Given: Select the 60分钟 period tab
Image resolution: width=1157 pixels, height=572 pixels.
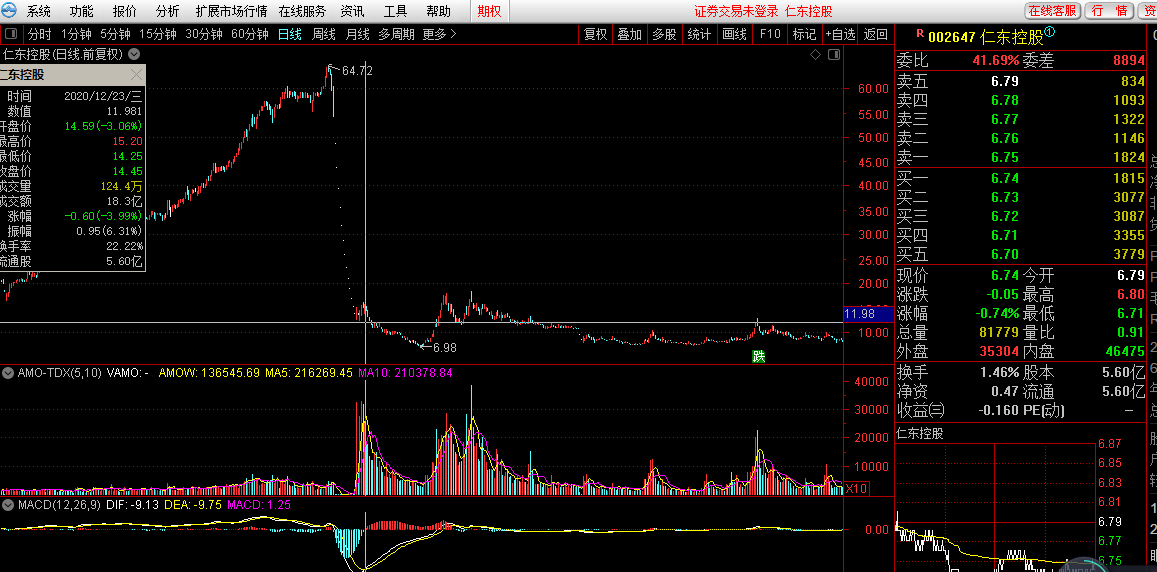Looking at the screenshot, I should point(249,34).
